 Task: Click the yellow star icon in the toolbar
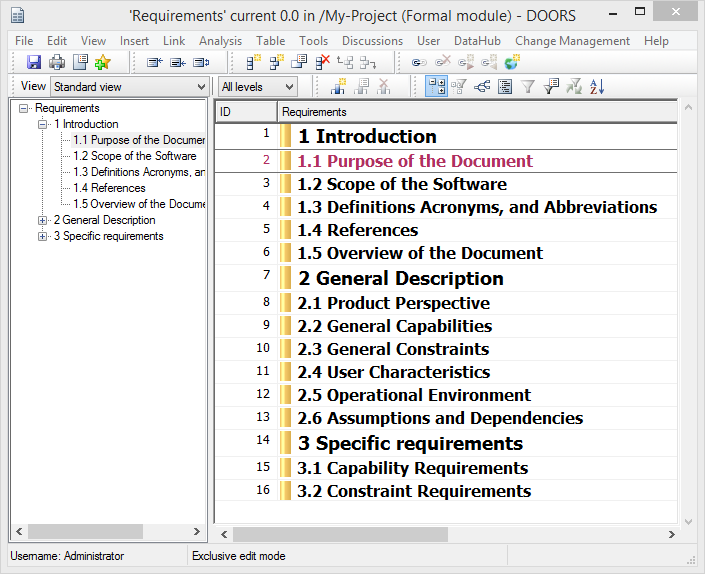click(102, 63)
